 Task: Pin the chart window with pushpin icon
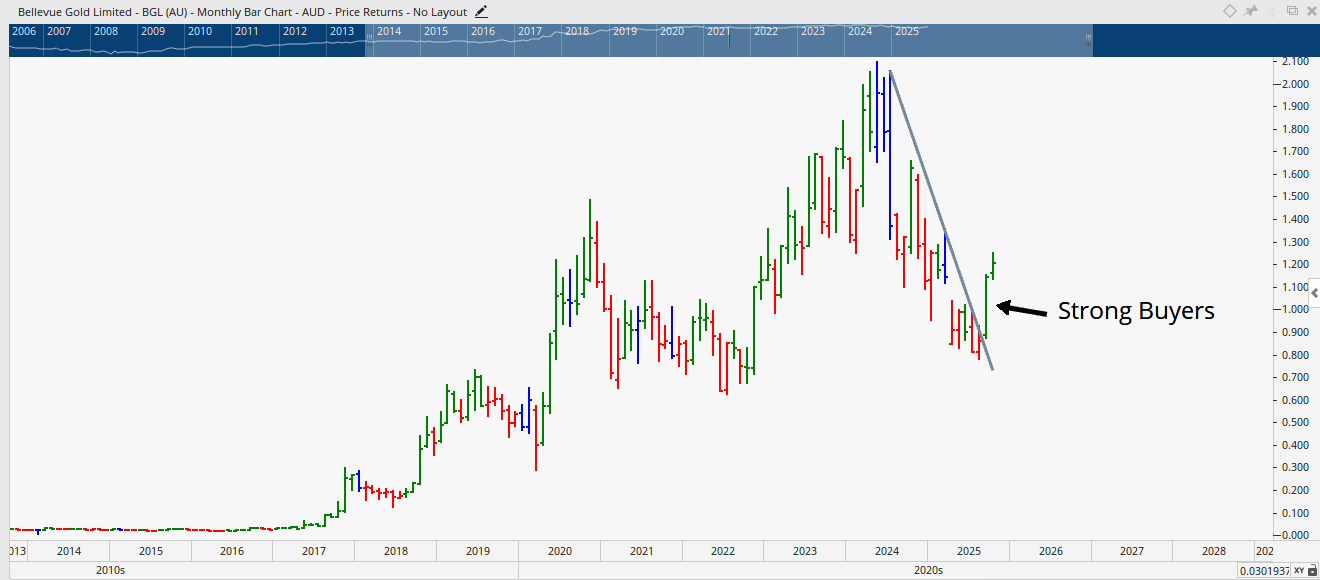point(1250,11)
